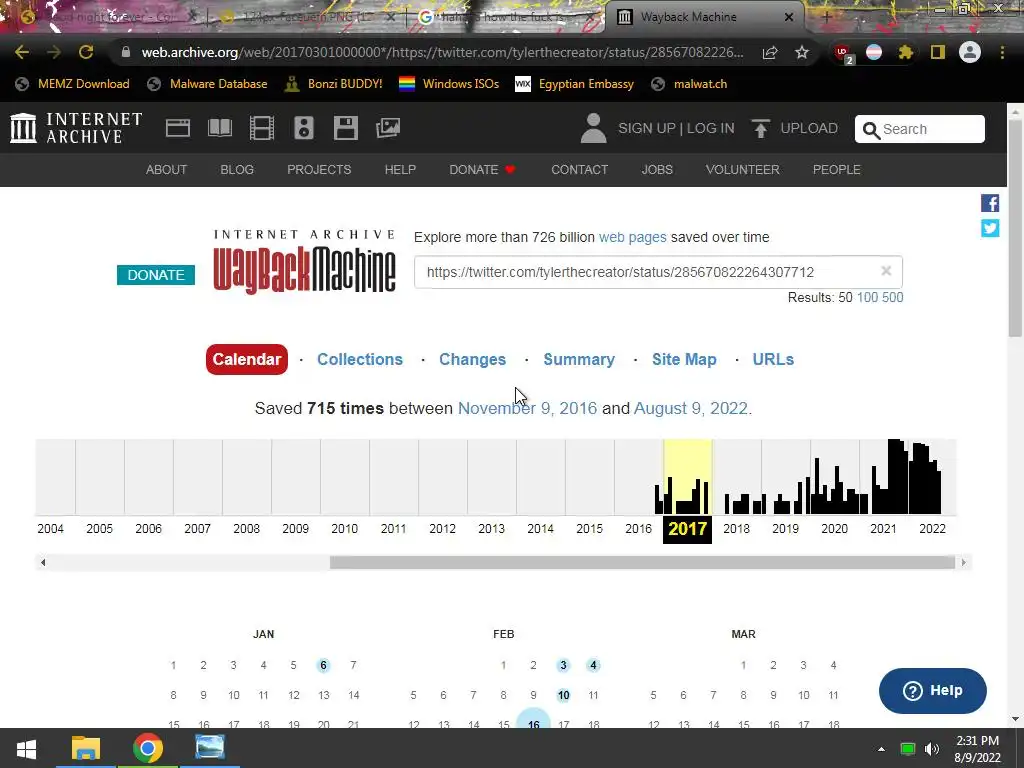Image resolution: width=1024 pixels, height=768 pixels.
Task: Share page on Facebook
Action: click(x=990, y=203)
